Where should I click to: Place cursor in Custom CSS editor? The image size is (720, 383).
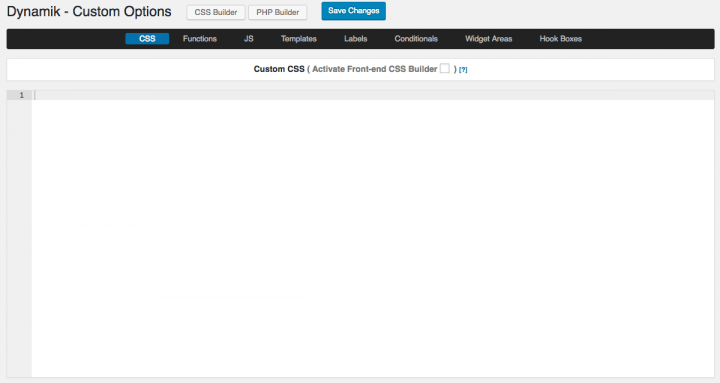point(373,234)
